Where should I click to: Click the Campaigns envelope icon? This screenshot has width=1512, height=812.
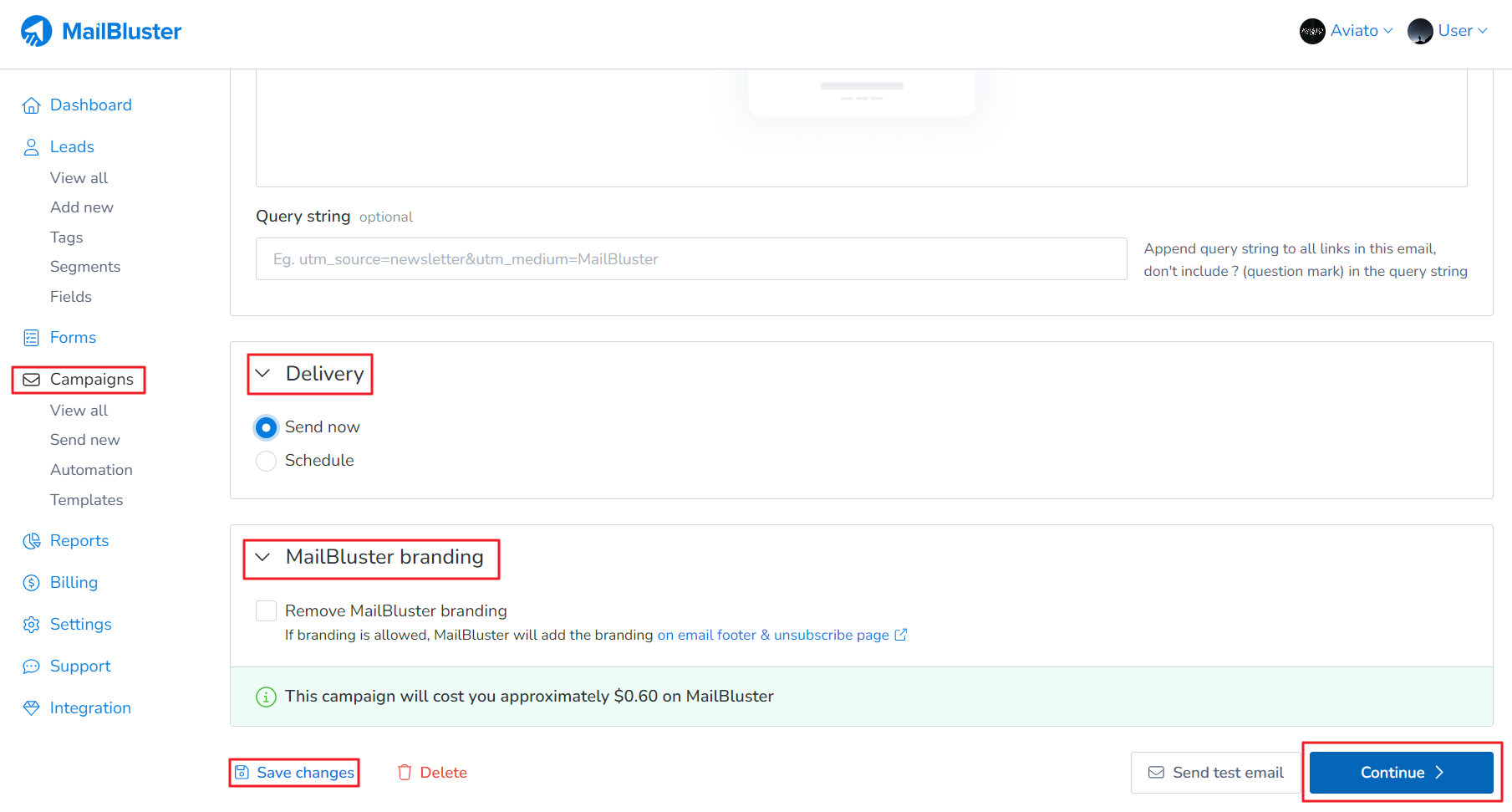coord(32,380)
